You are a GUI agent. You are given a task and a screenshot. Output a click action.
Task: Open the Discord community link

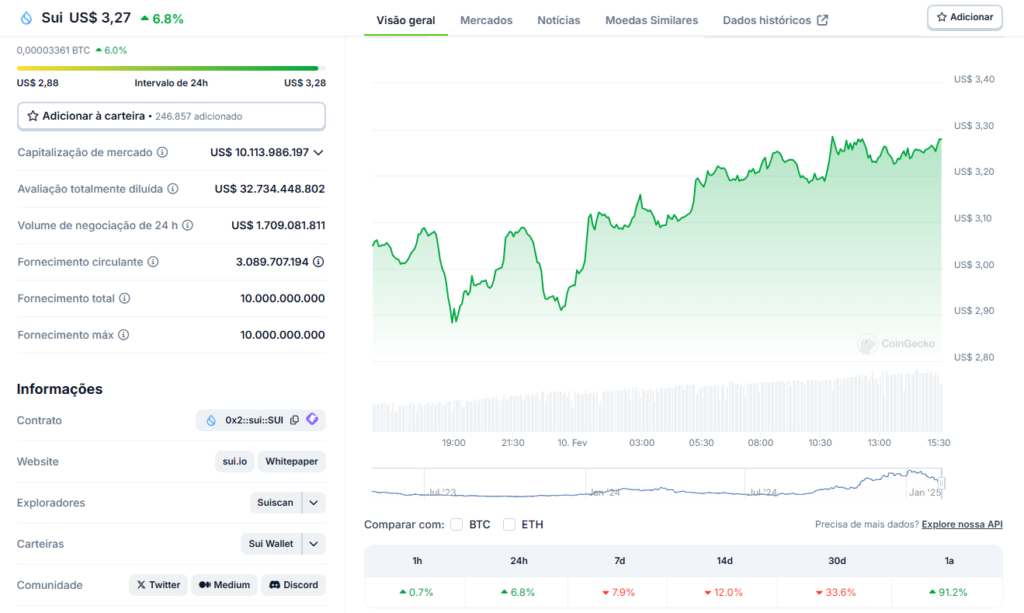[293, 585]
